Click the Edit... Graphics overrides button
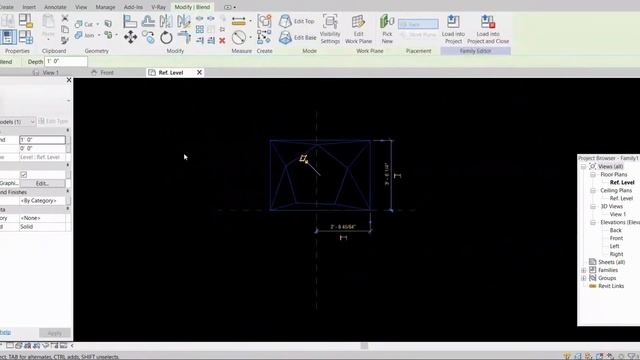 click(42, 183)
